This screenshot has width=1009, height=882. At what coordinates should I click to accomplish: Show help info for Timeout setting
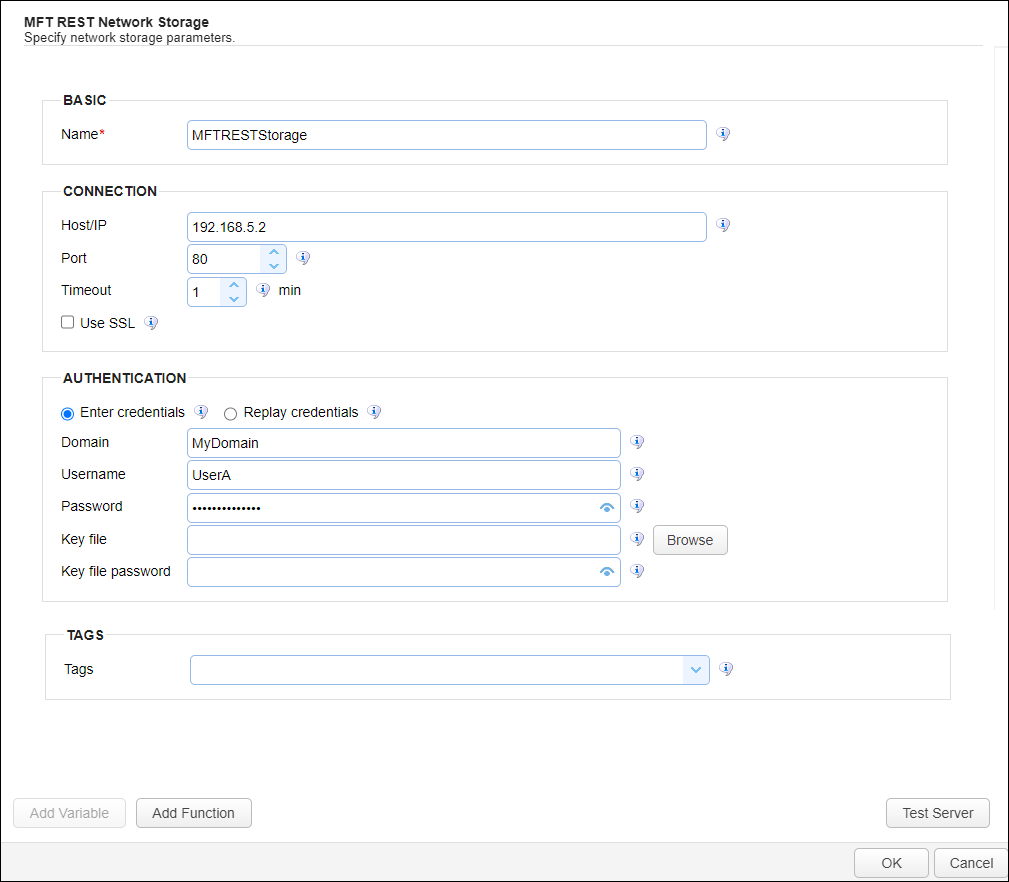tap(263, 290)
